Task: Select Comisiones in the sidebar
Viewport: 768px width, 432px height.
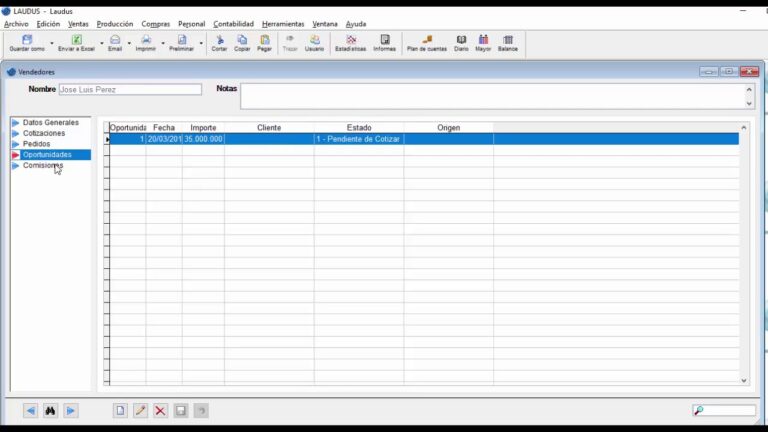Action: [43, 166]
